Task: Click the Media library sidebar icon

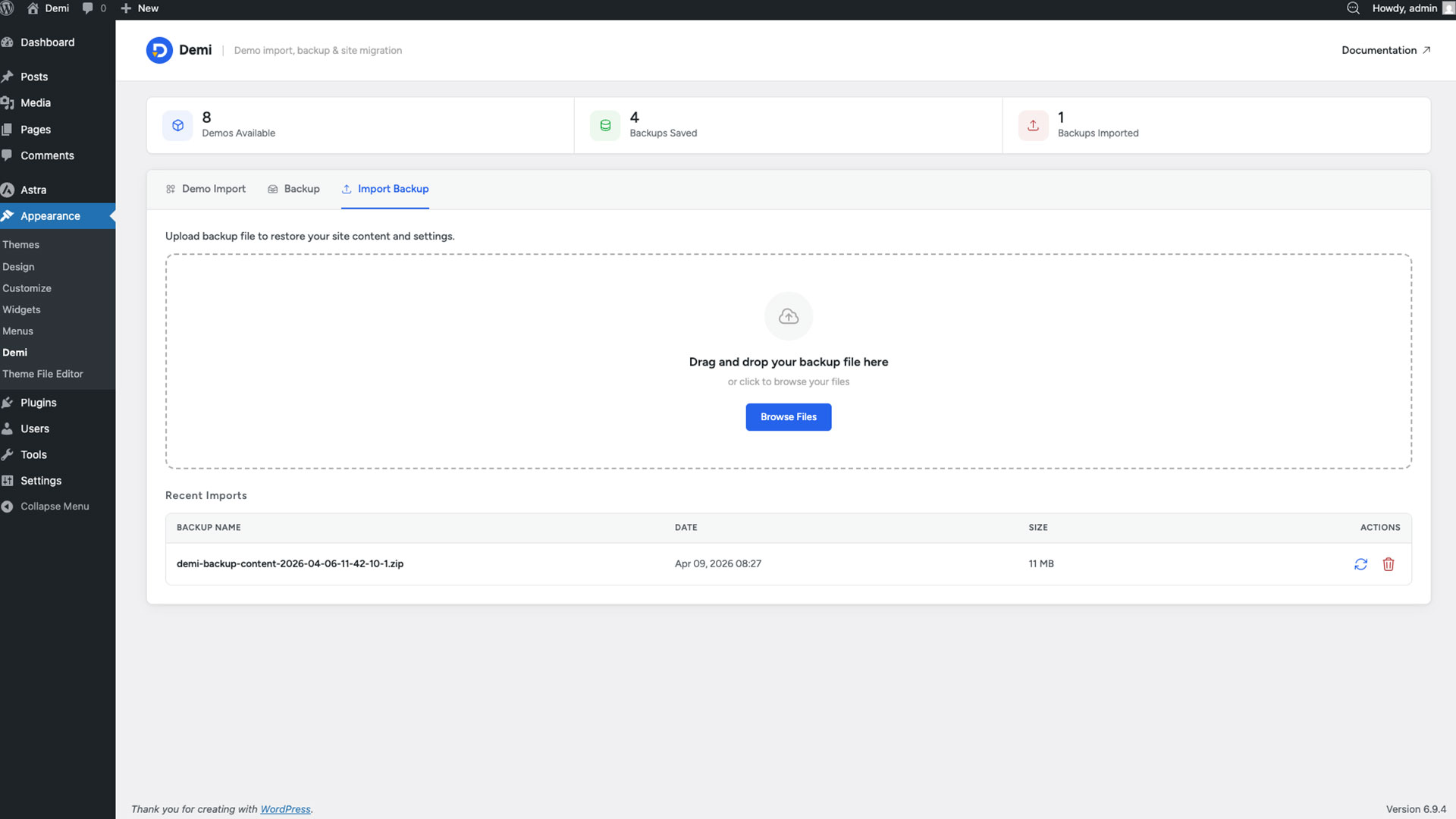Action: [7, 102]
